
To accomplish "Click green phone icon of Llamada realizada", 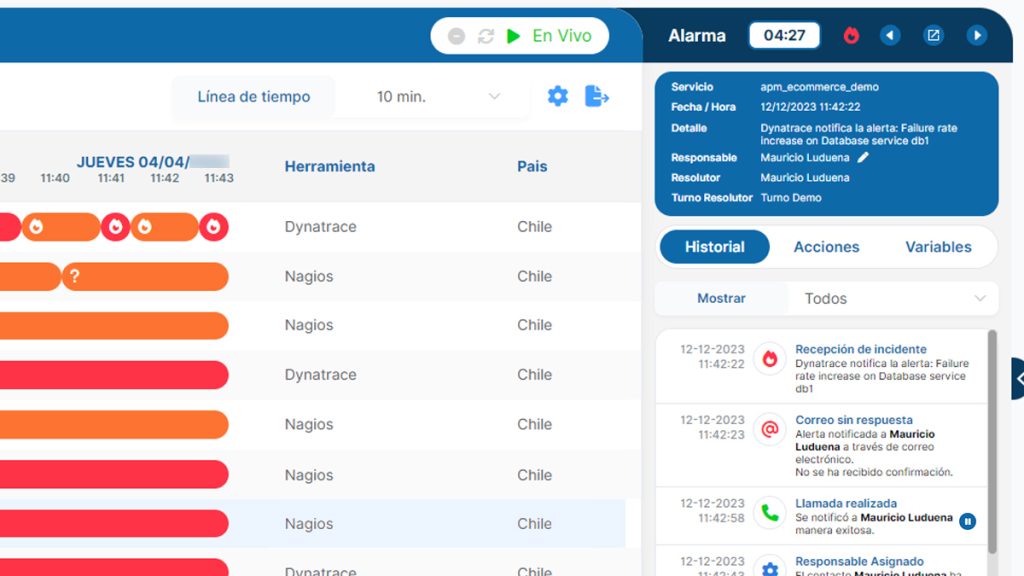I will pyautogui.click(x=770, y=513).
